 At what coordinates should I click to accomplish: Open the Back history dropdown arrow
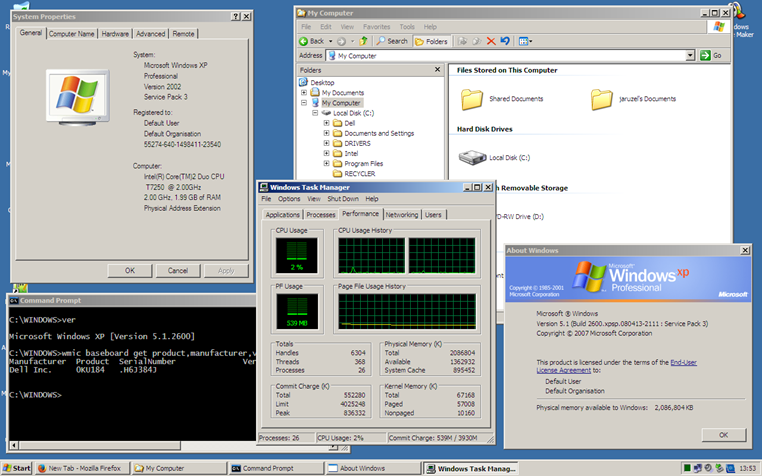[330, 41]
